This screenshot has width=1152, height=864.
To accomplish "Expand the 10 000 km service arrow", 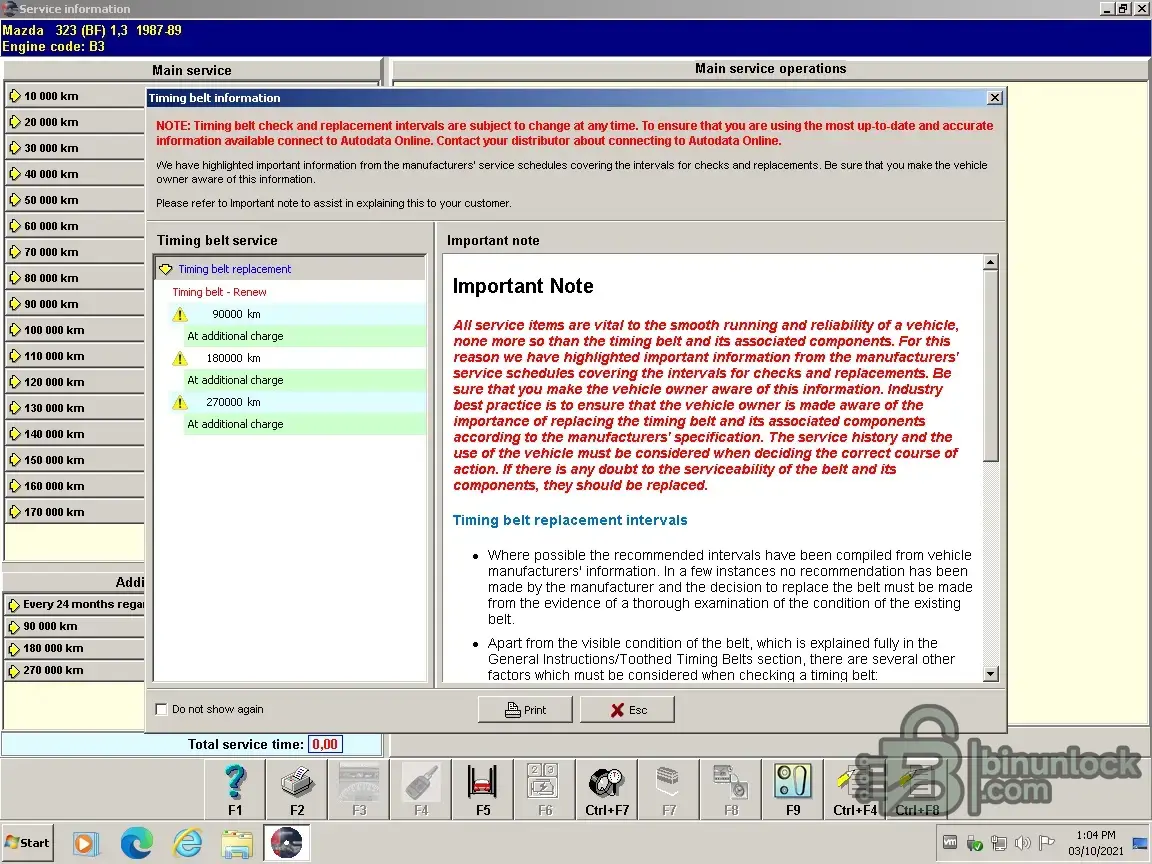I will coord(15,96).
